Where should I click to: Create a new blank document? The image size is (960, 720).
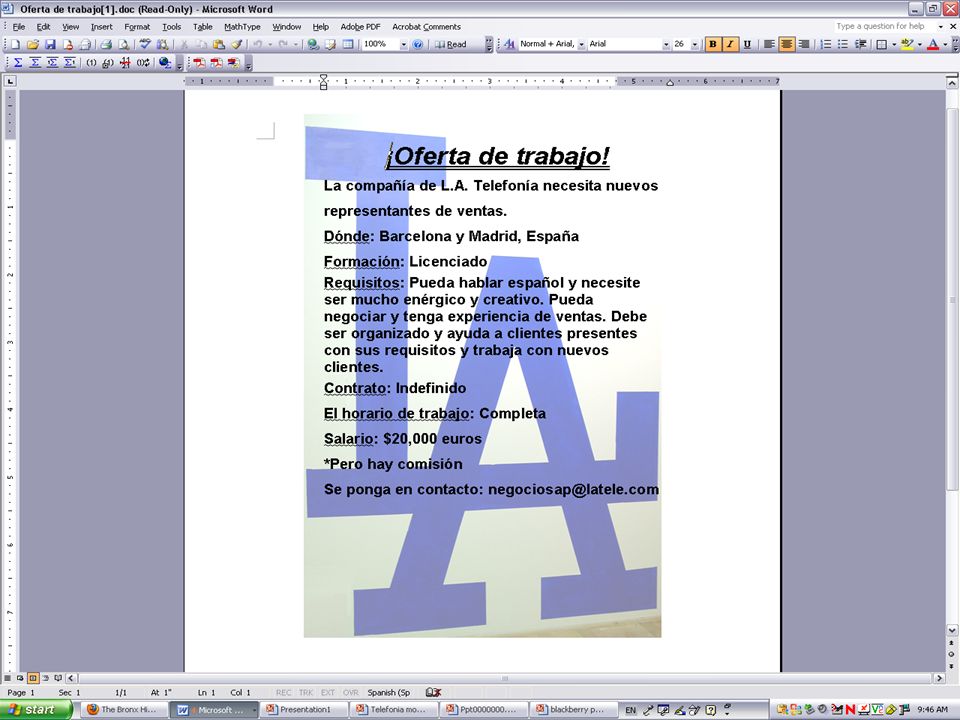(x=15, y=44)
